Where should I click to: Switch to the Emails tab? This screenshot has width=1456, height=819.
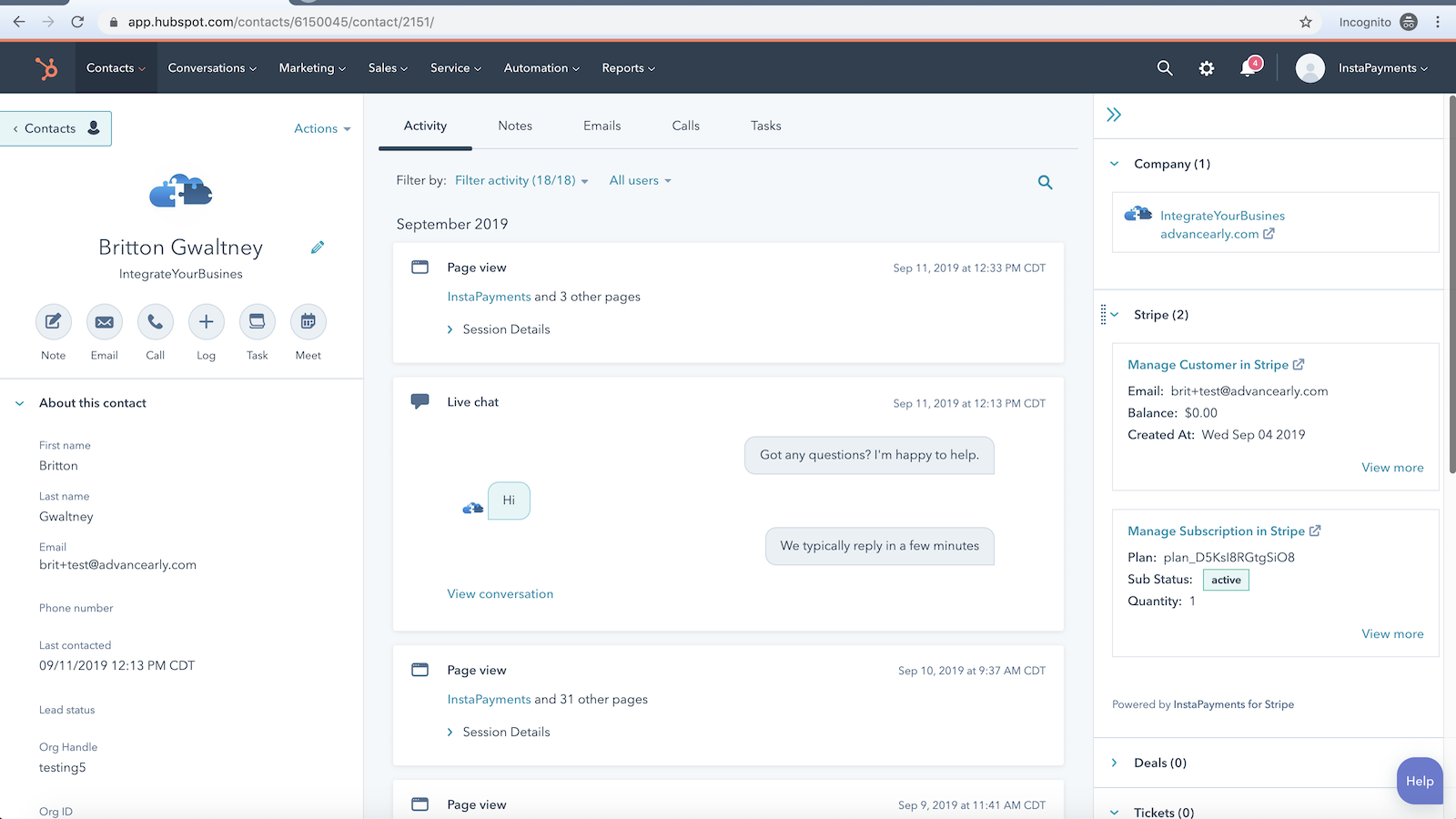602,126
